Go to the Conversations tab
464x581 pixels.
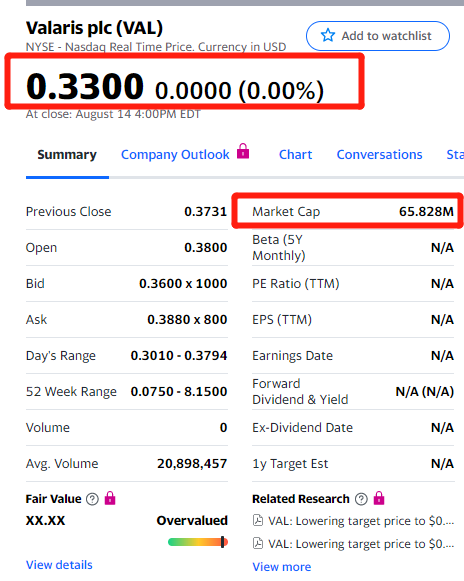pyautogui.click(x=379, y=155)
